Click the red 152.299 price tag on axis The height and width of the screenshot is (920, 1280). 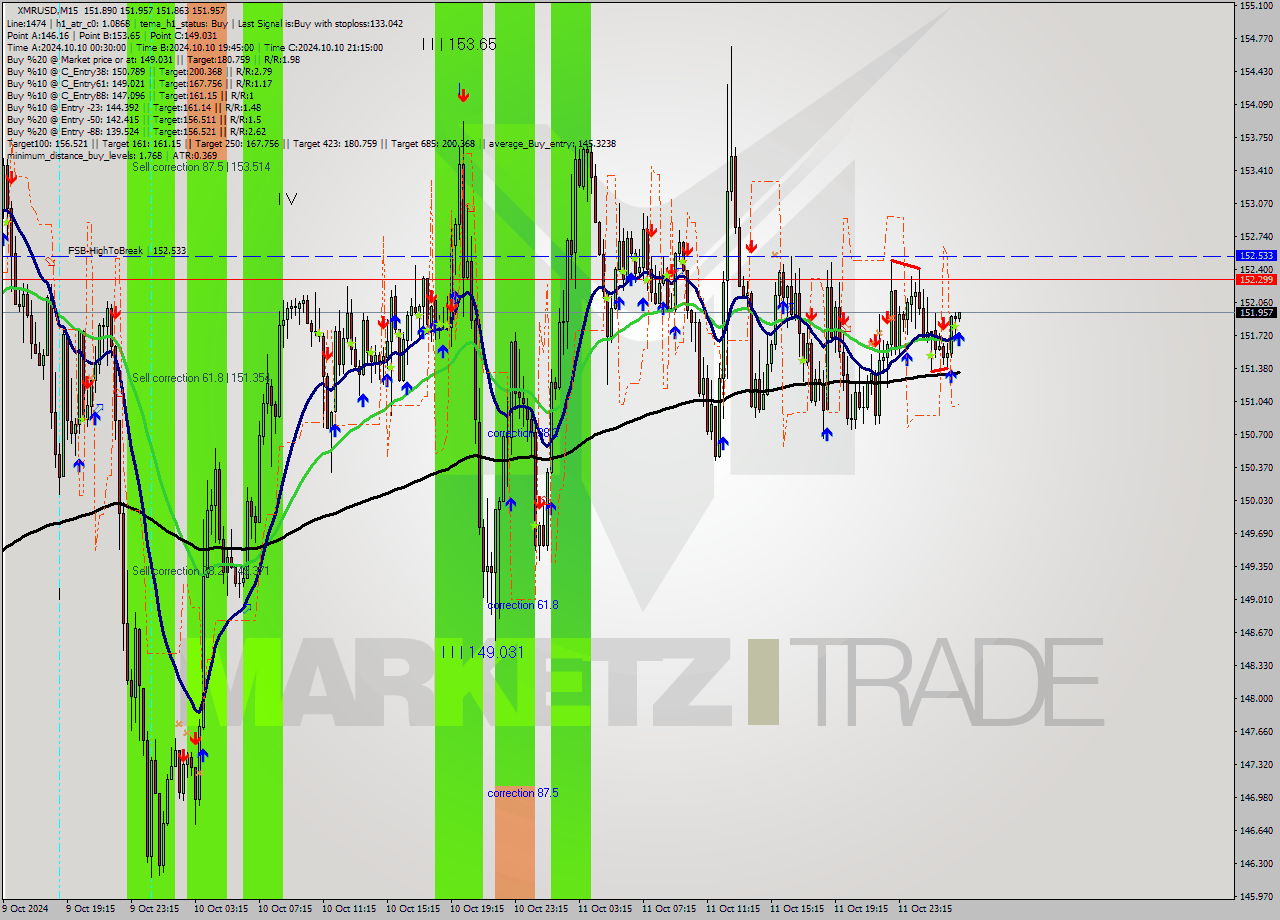1257,279
